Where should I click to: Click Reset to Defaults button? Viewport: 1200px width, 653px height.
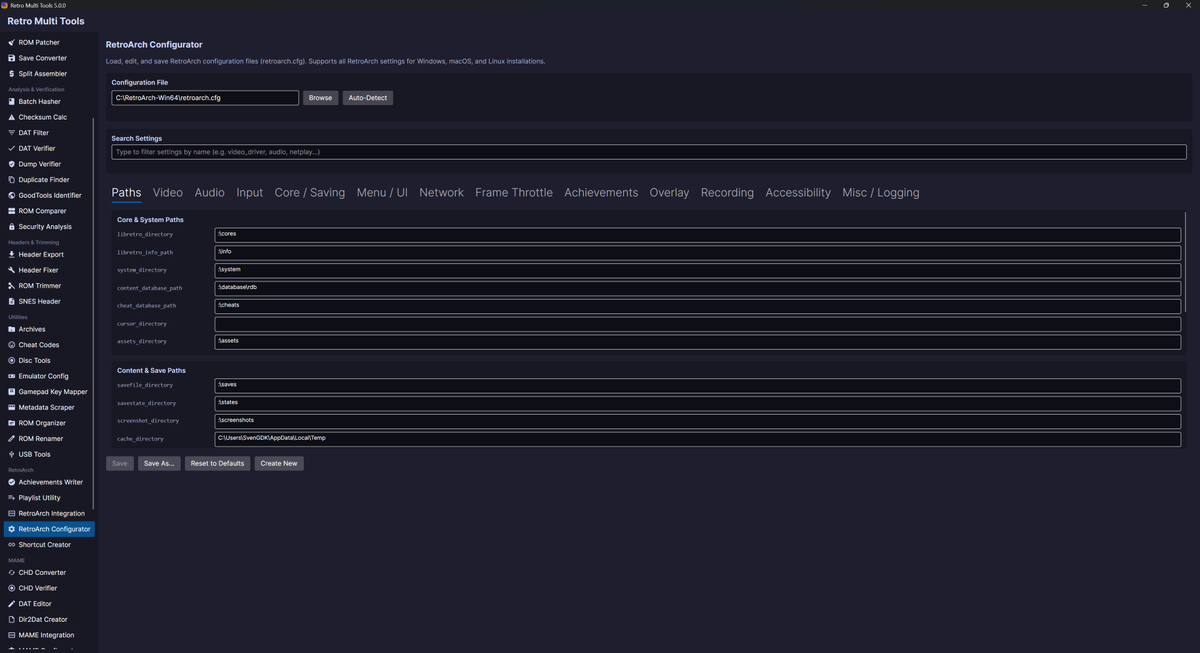point(218,463)
